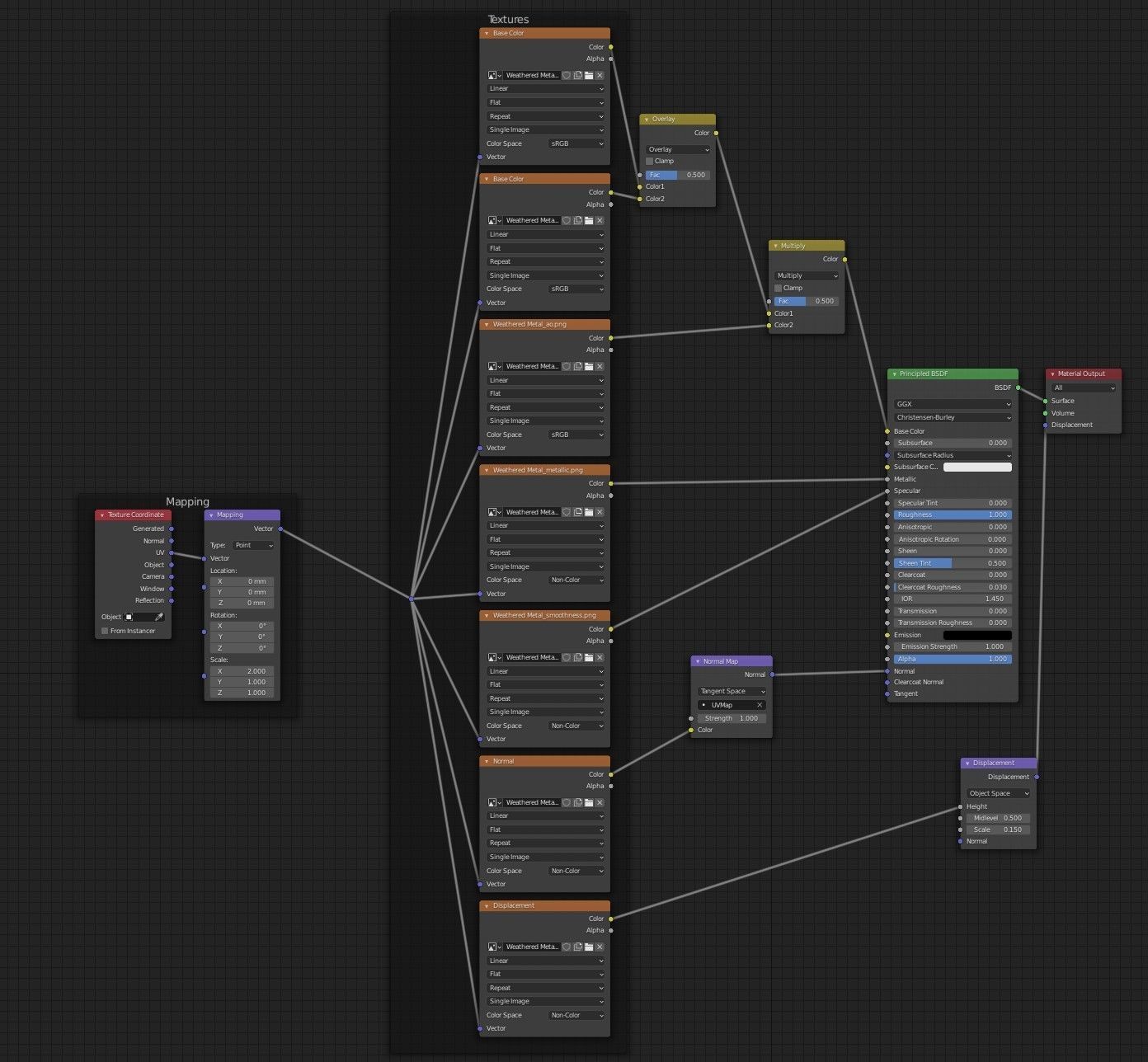Click Surface input socket on Material Output
This screenshot has width=1148, height=1062.
coord(1046,401)
